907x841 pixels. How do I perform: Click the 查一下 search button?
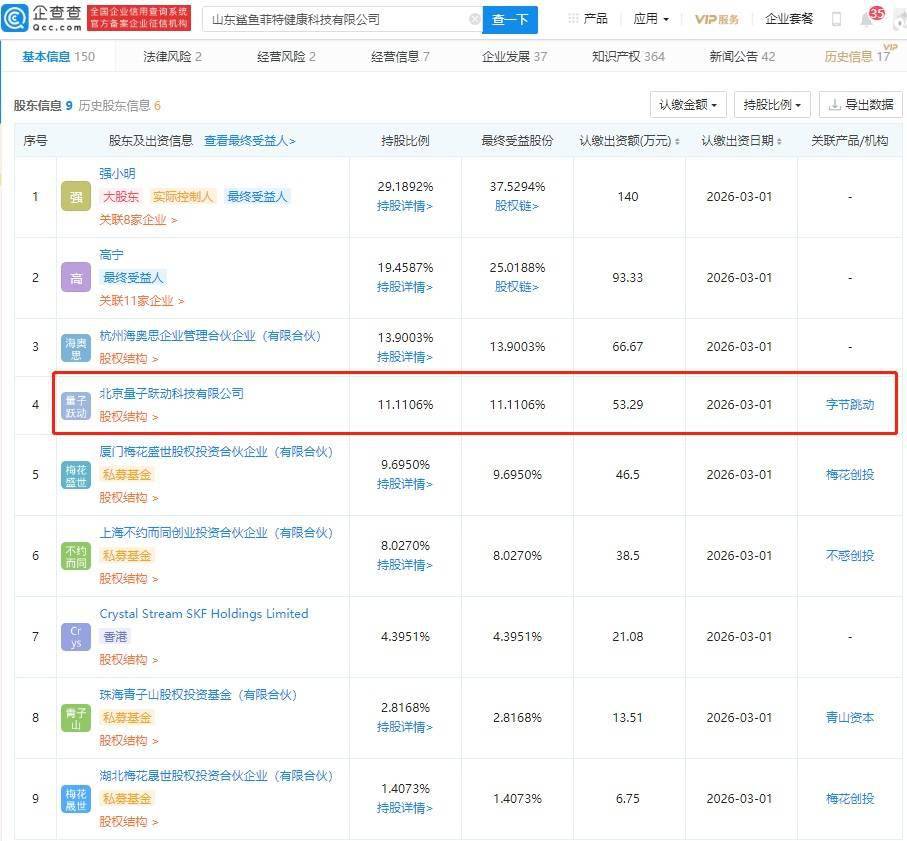pyautogui.click(x=510, y=20)
